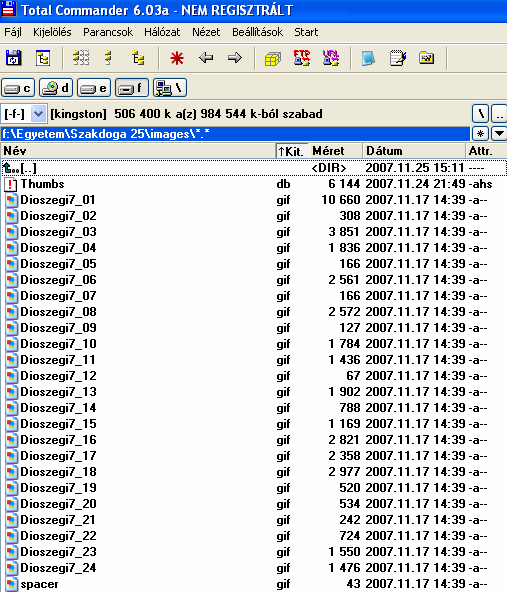The image size is (507, 592).
Task: Select file Dioszegi7_18
Action: point(253,472)
